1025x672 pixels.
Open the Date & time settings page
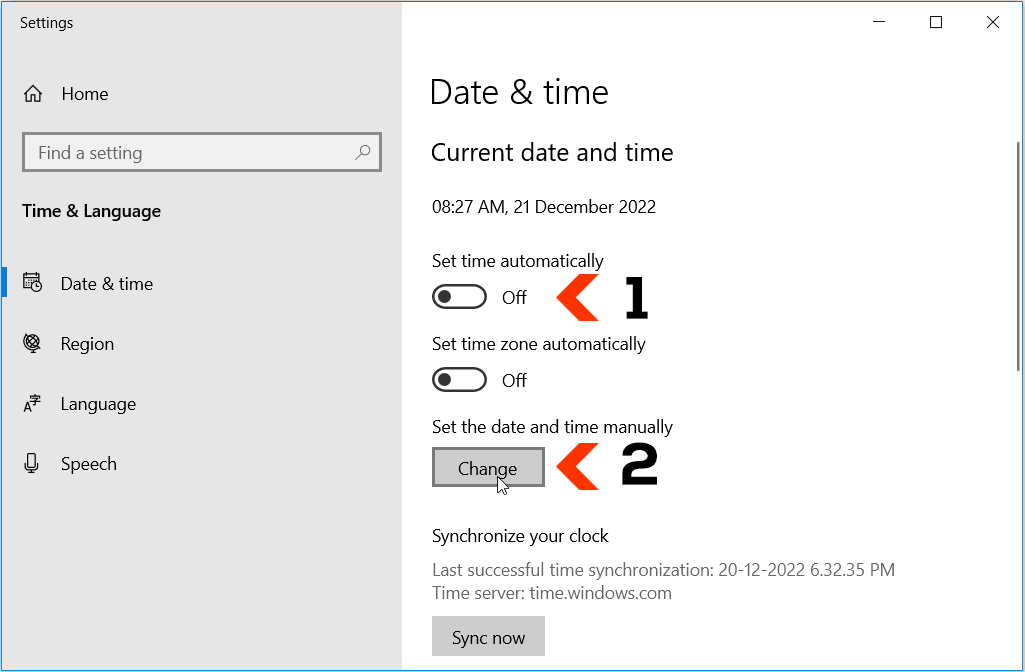[106, 283]
